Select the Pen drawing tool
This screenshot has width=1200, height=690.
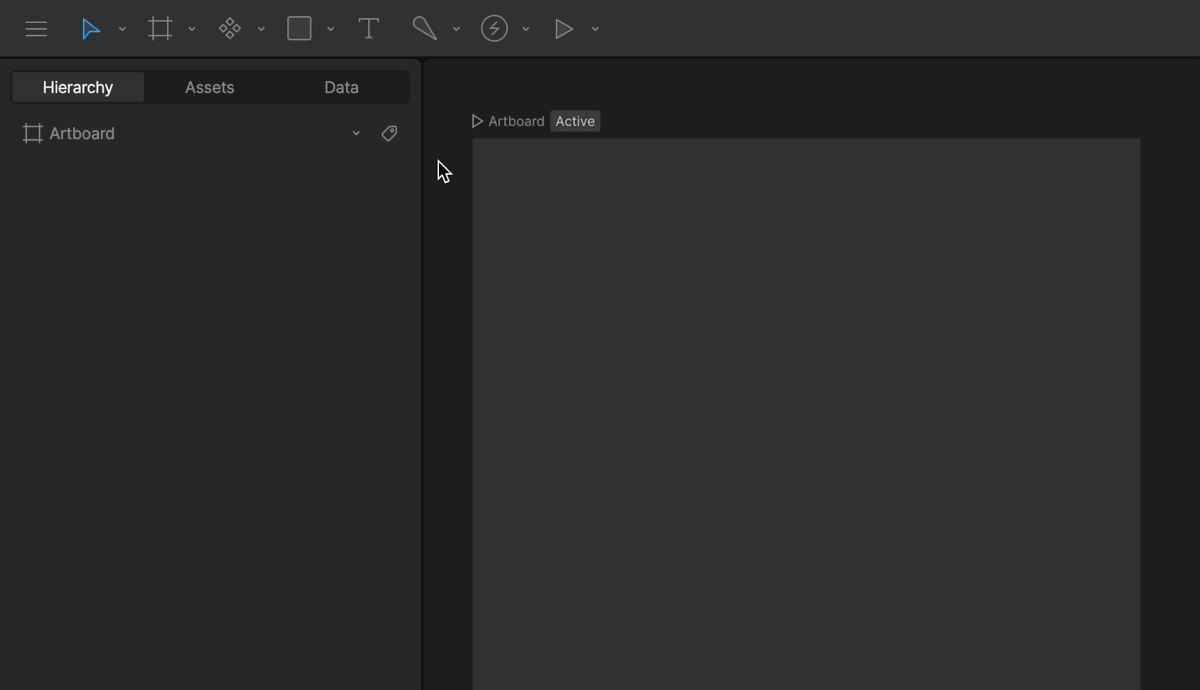coord(424,29)
